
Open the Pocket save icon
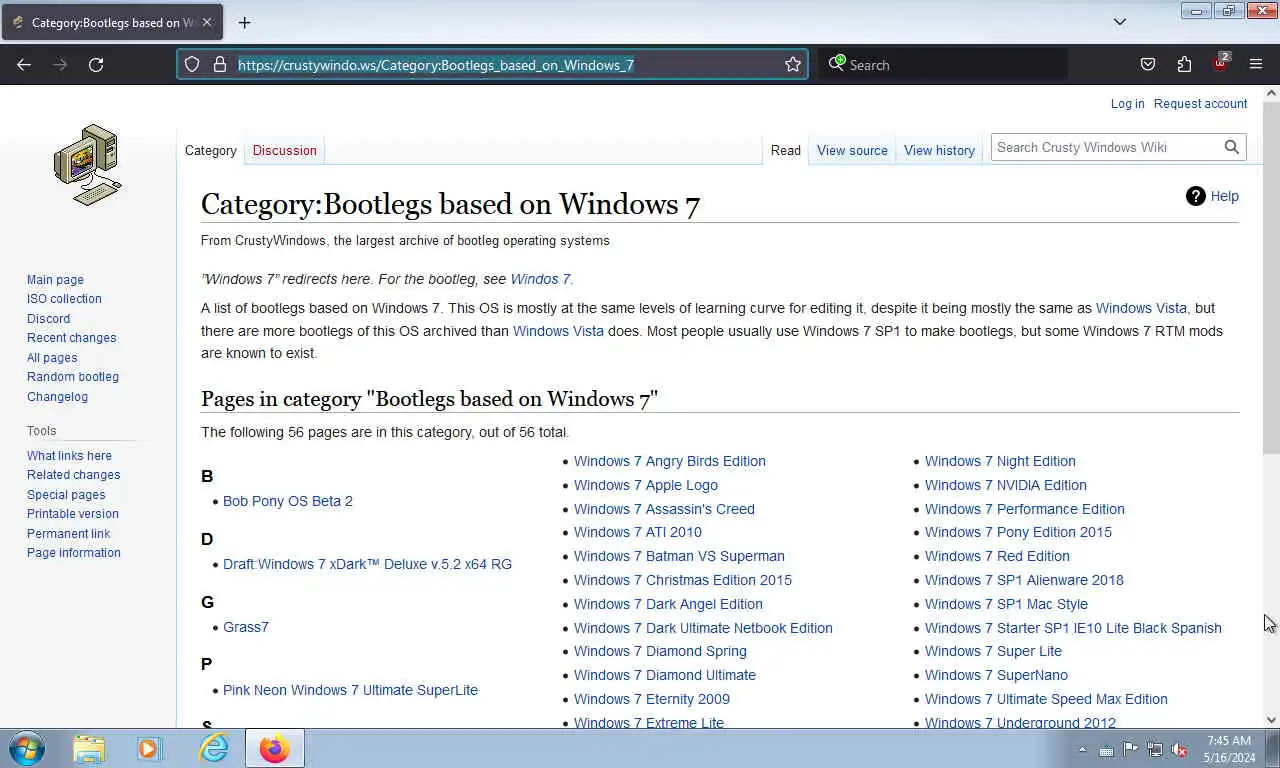click(x=1148, y=65)
